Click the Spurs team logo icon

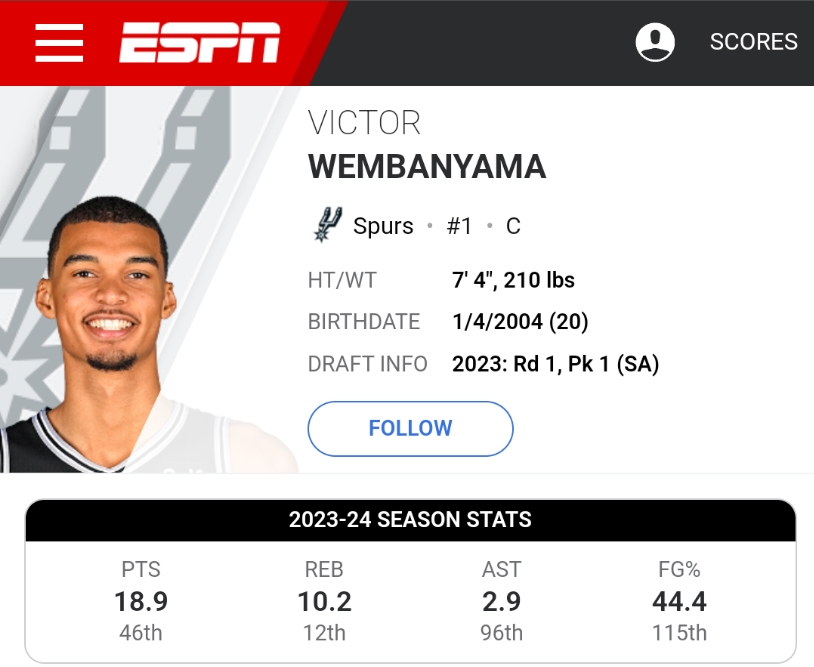[327, 225]
